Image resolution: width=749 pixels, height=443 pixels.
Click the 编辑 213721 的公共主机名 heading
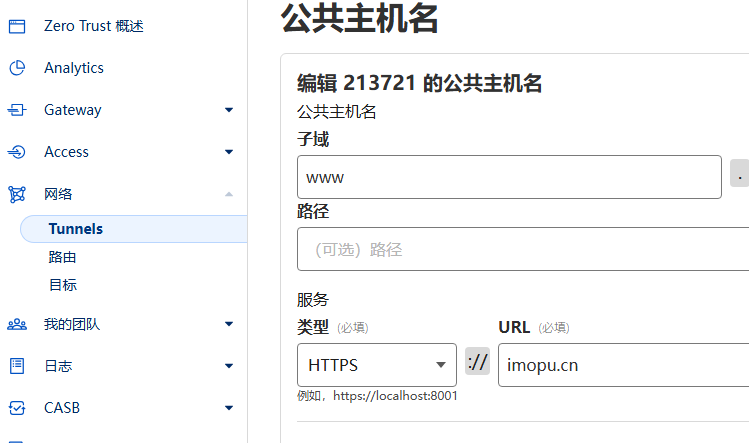click(x=419, y=83)
